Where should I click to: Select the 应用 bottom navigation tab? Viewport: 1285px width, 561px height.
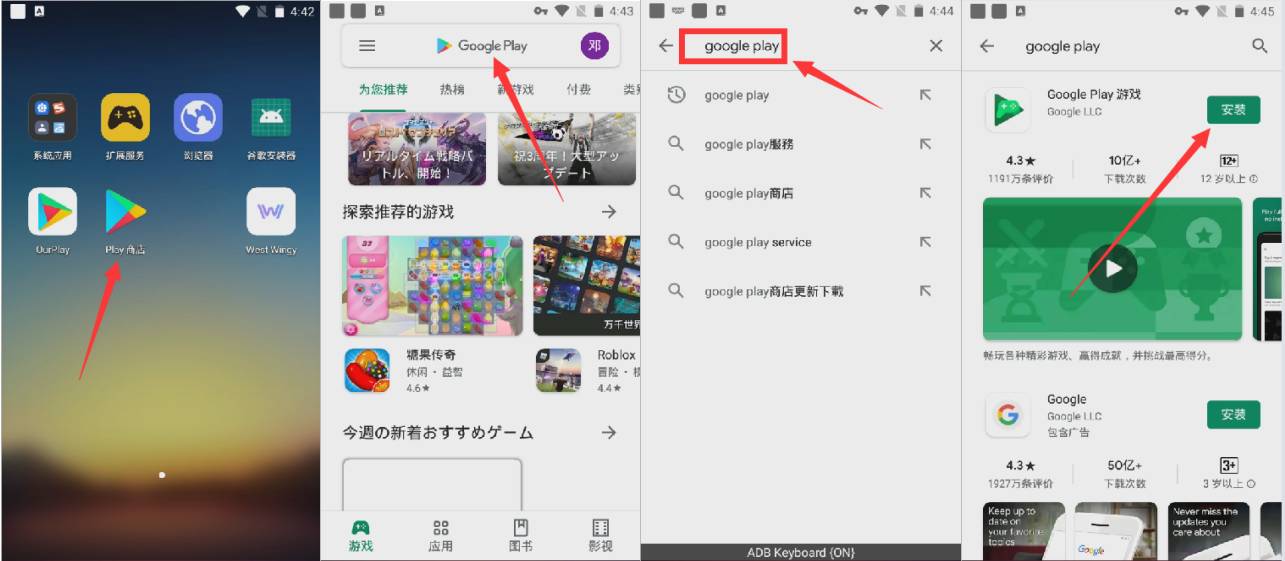click(440, 535)
